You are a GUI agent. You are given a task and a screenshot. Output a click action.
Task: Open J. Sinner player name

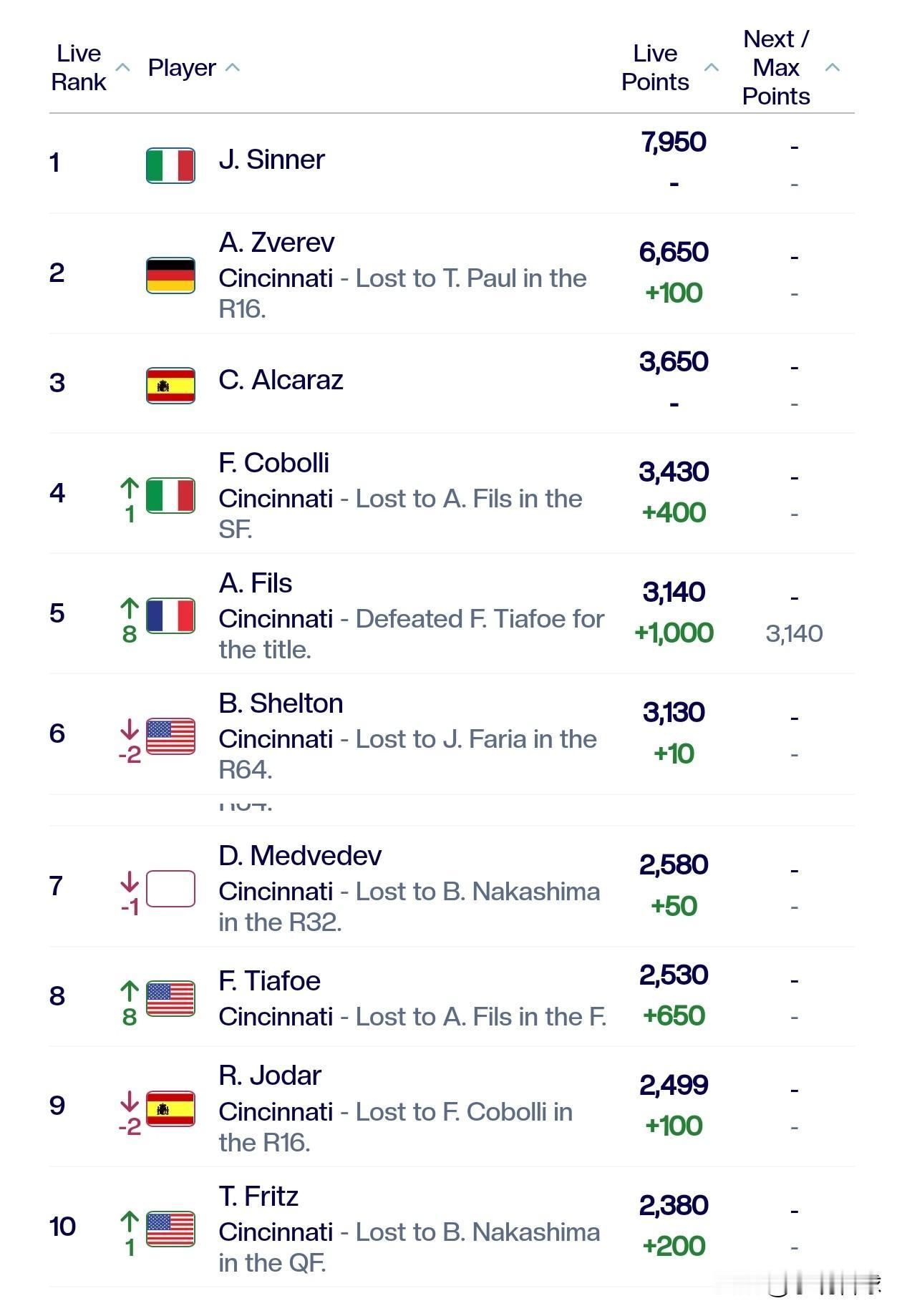[x=271, y=160]
